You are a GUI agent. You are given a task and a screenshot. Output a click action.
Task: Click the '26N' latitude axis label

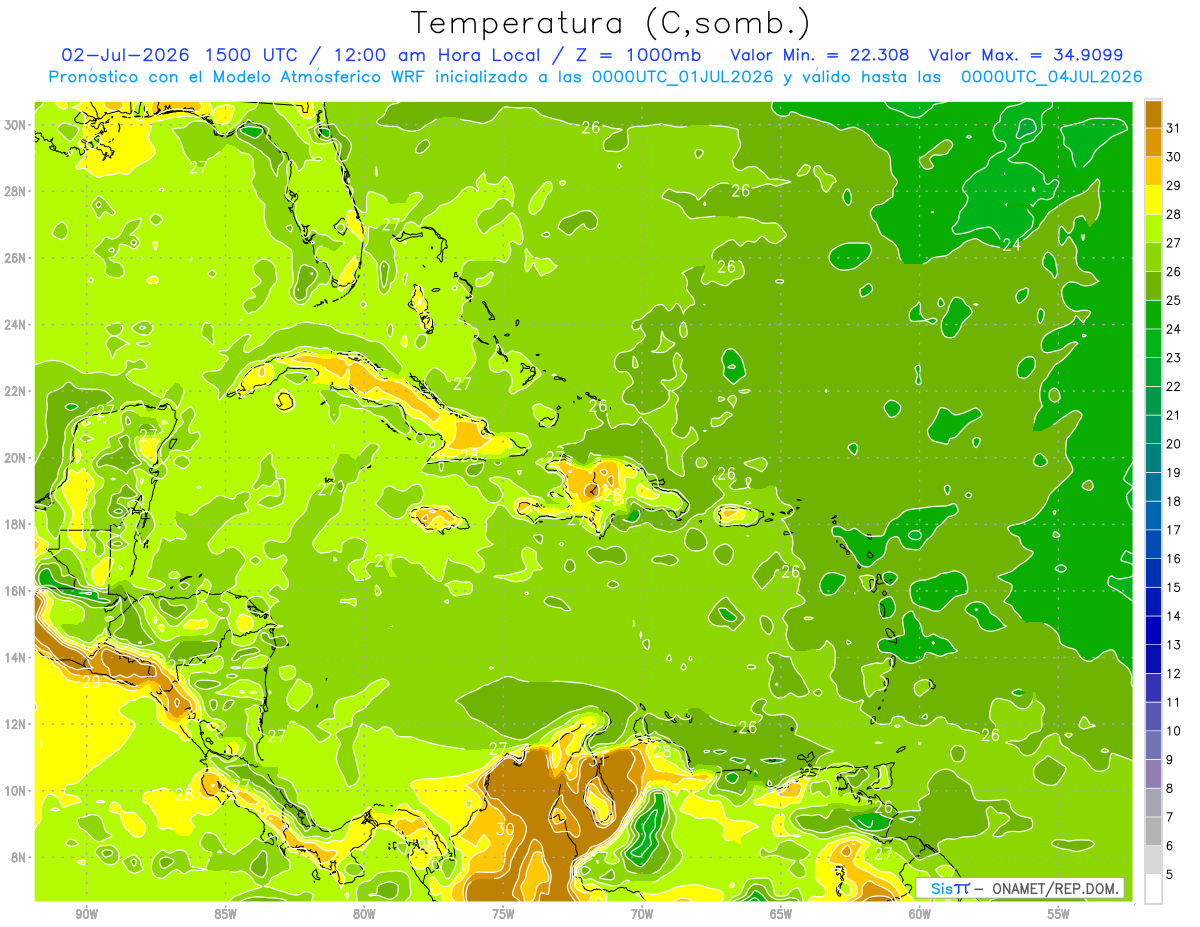coord(17,258)
